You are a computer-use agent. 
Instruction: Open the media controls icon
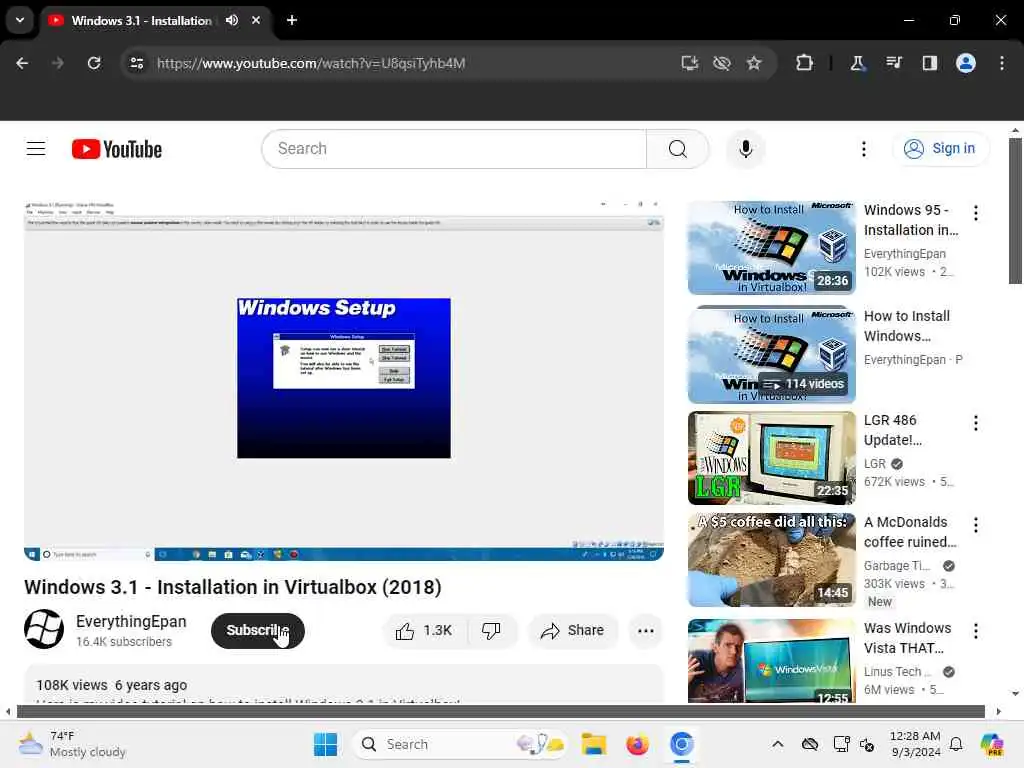tap(894, 63)
